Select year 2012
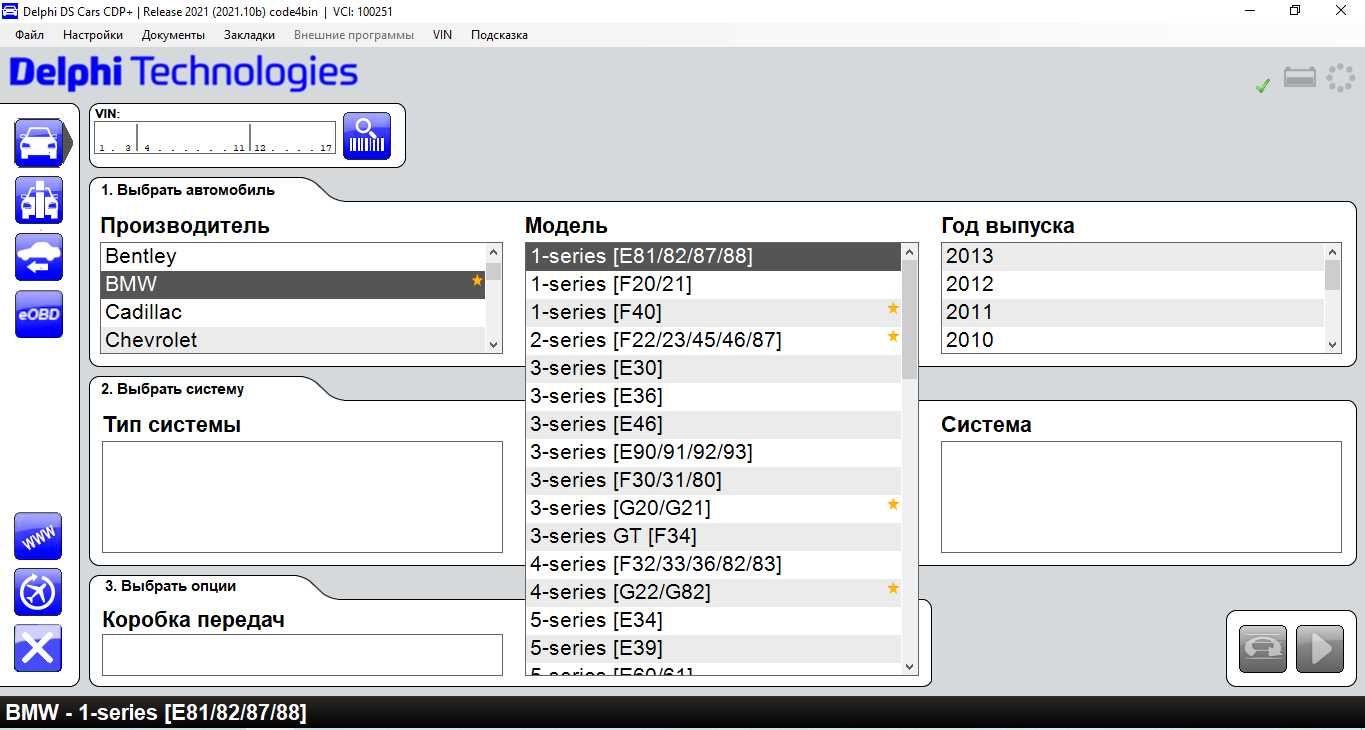 [x=1133, y=284]
